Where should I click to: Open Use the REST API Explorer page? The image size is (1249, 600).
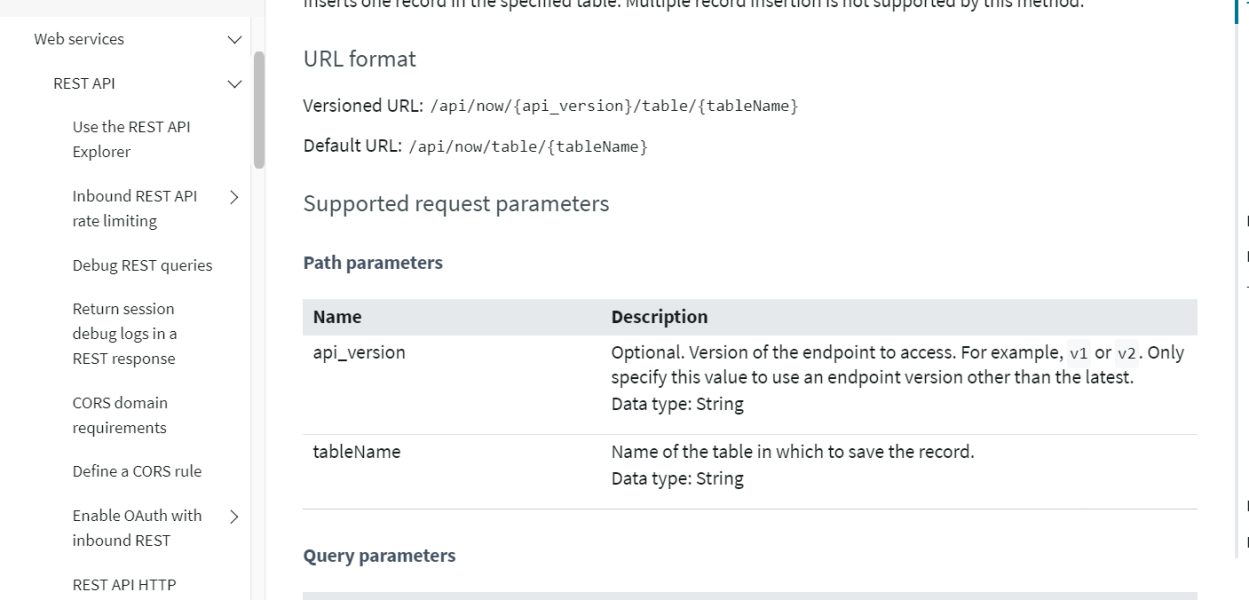click(x=131, y=140)
